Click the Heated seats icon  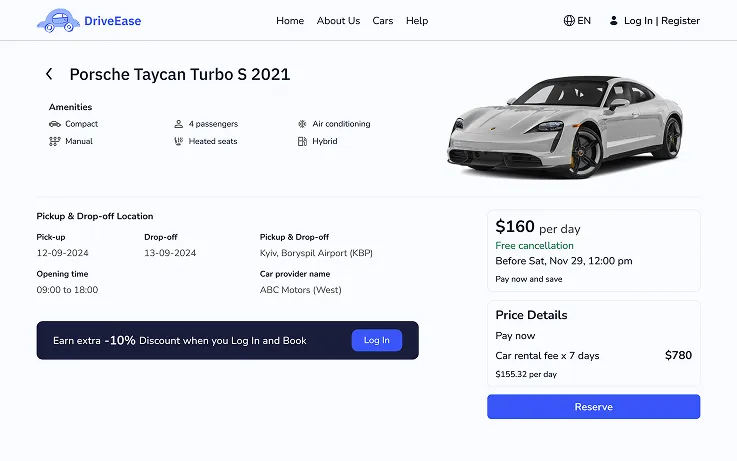click(179, 141)
